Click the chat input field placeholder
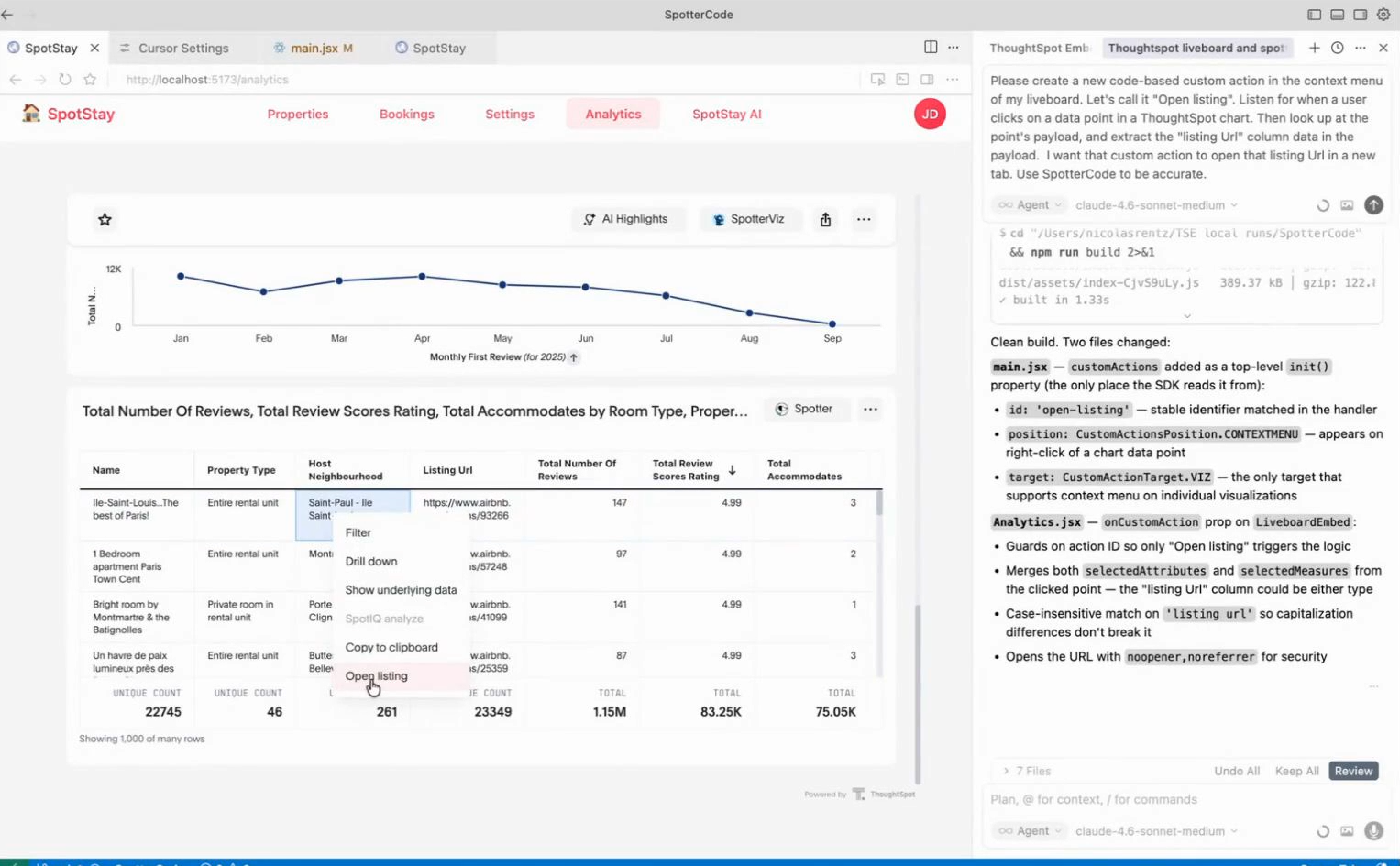Viewport: 1400px width, 866px height. pos(1093,800)
